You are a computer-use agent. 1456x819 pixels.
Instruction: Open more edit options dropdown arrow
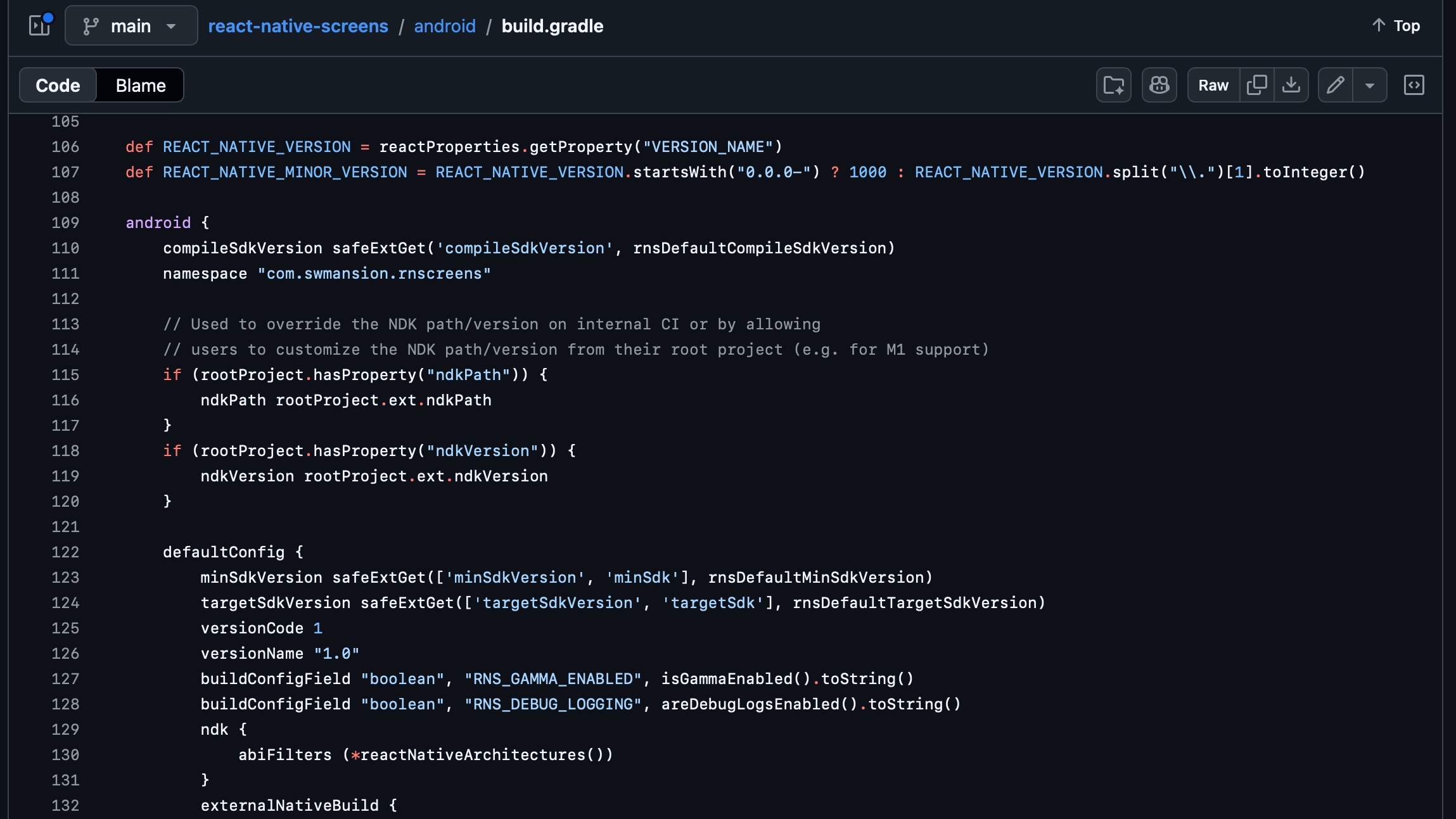click(1370, 85)
